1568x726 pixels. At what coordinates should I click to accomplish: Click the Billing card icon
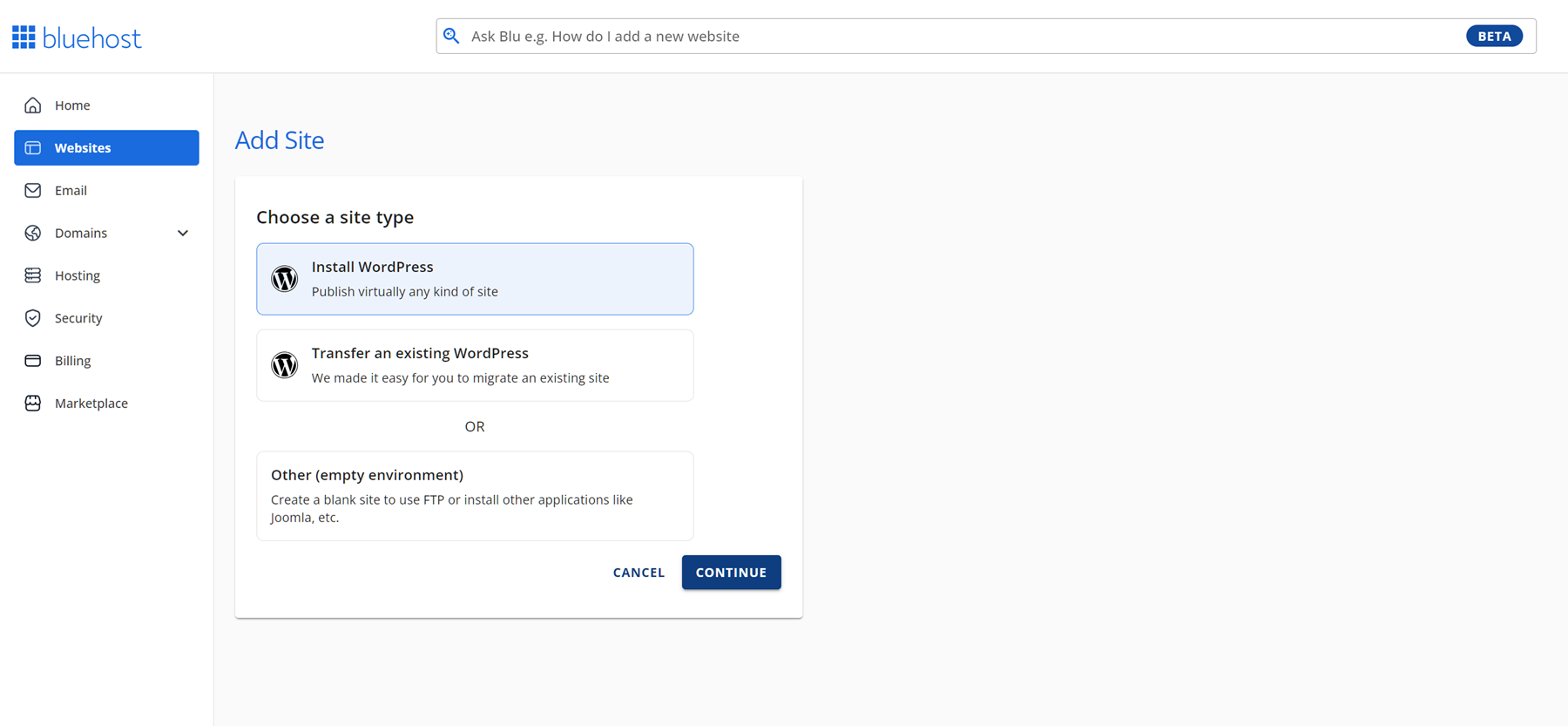pyautogui.click(x=33, y=361)
